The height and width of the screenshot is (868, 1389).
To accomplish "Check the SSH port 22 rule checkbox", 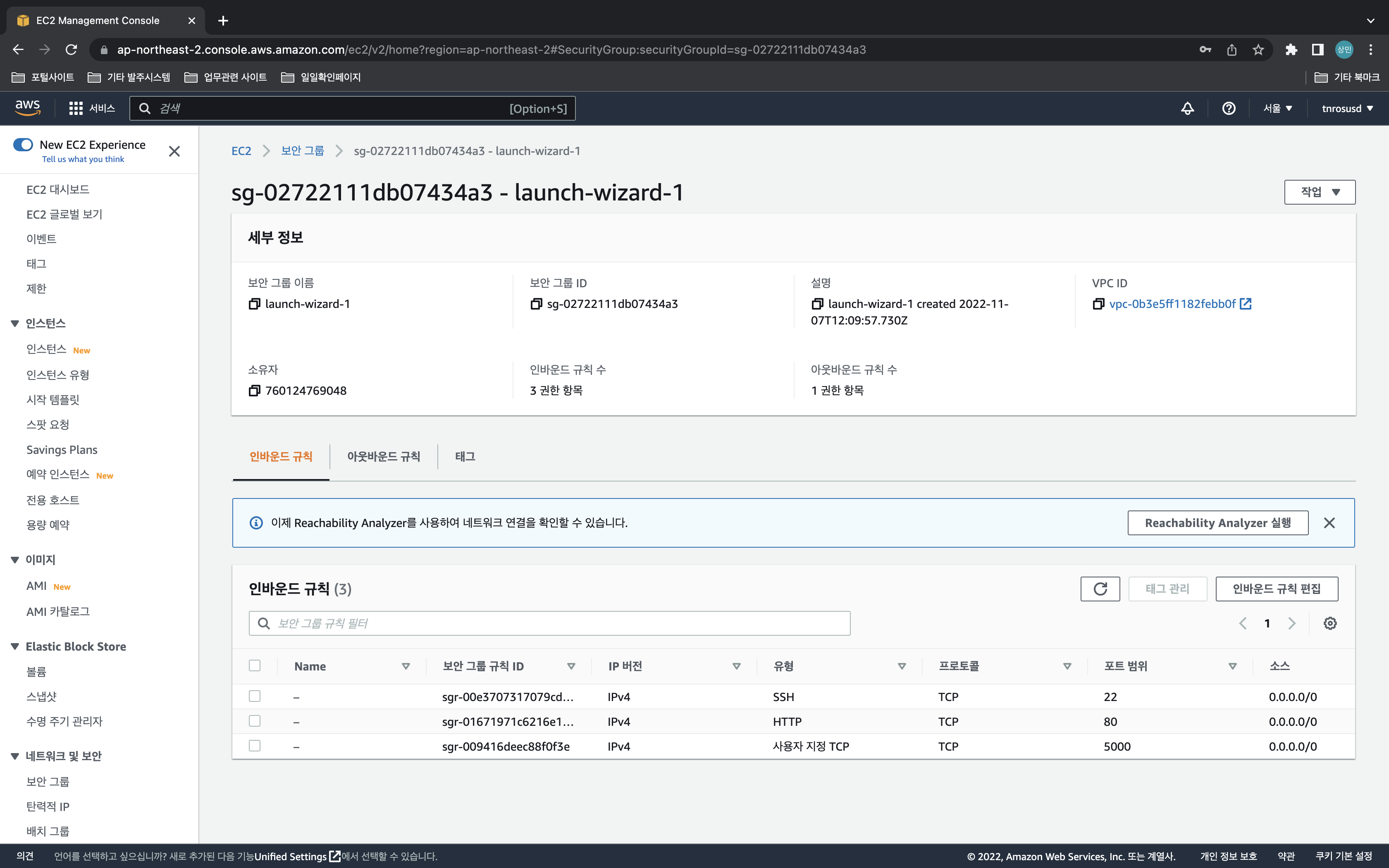I will [255, 696].
